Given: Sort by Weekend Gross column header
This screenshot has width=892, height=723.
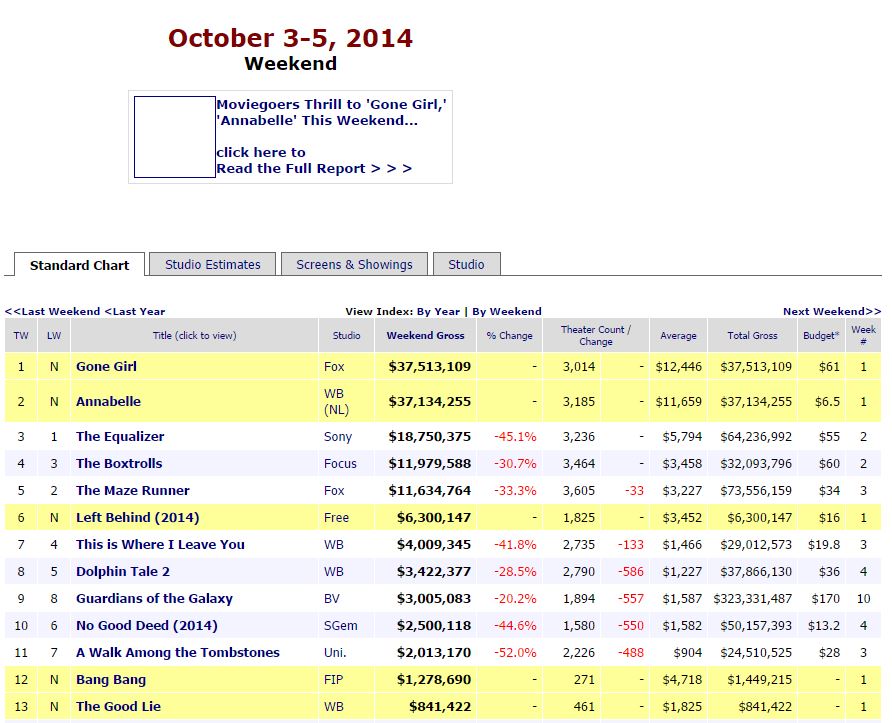Looking at the screenshot, I should [x=425, y=336].
